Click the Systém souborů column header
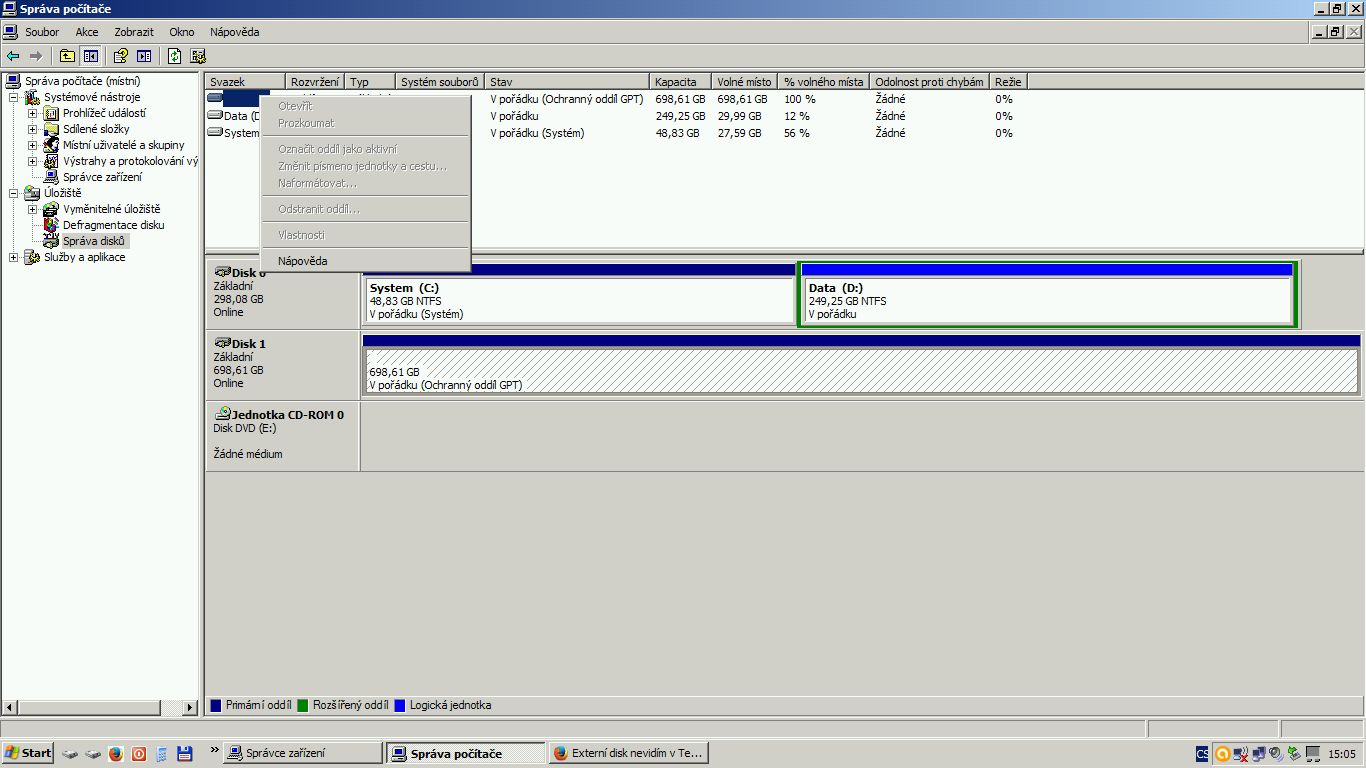The image size is (1366, 768). [440, 81]
